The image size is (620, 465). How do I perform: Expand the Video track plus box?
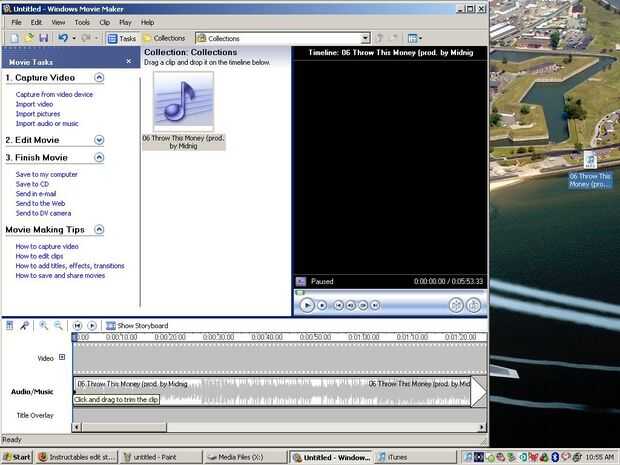coord(62,357)
